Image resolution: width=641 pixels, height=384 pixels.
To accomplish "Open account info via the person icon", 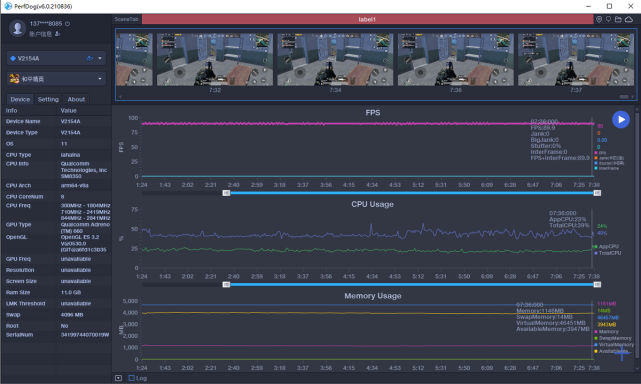I will (57, 34).
